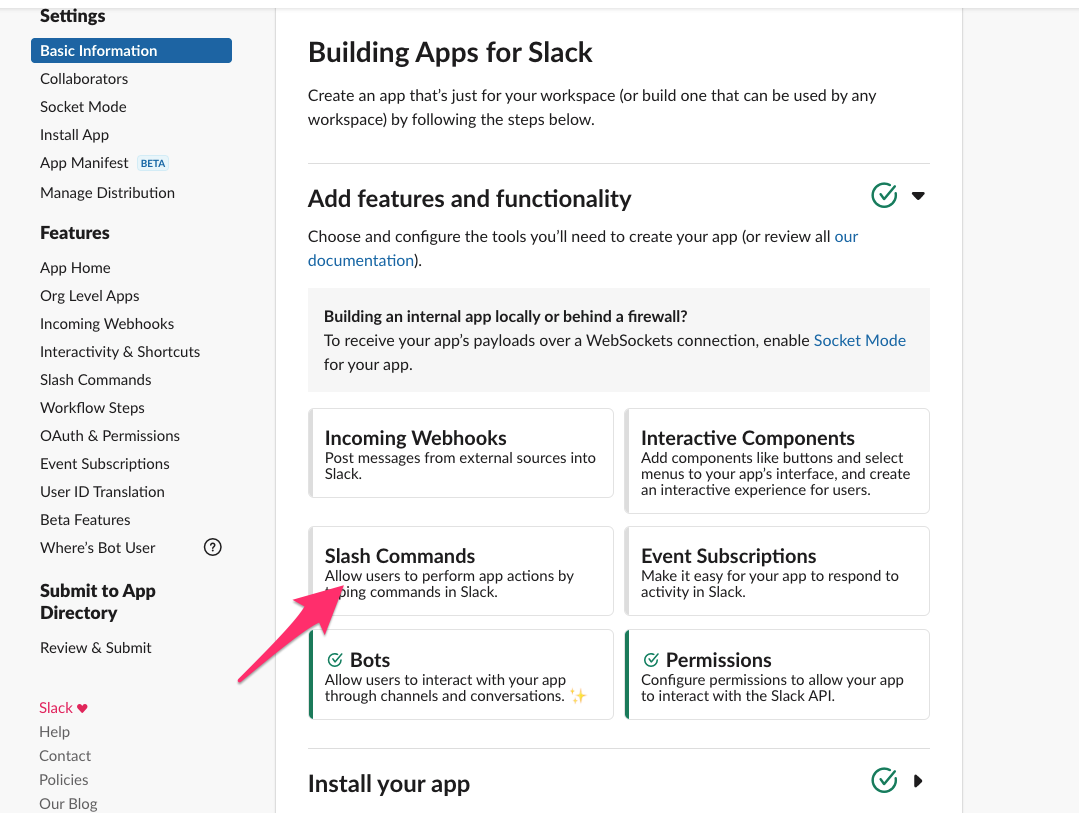Open the help icon beside Where's Bot User
This screenshot has width=1079, height=813.
[213, 547]
